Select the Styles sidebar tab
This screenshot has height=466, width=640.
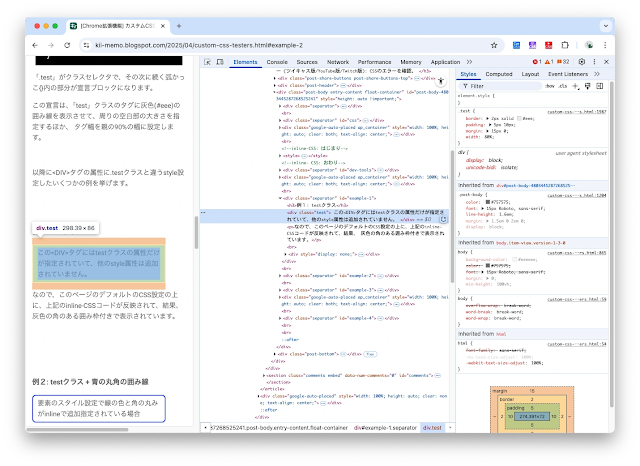click(468, 74)
